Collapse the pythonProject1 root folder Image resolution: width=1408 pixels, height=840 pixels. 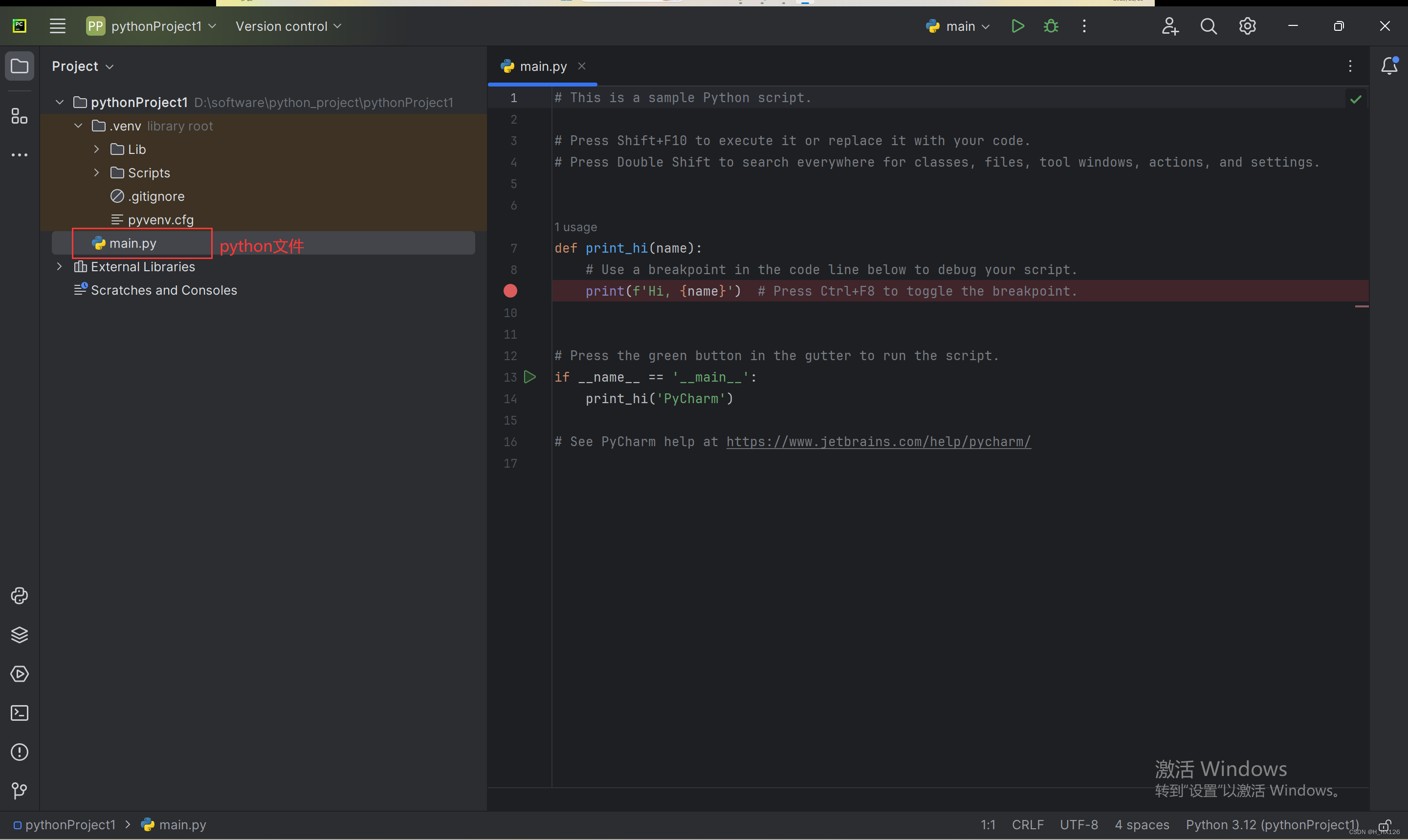pyautogui.click(x=60, y=103)
